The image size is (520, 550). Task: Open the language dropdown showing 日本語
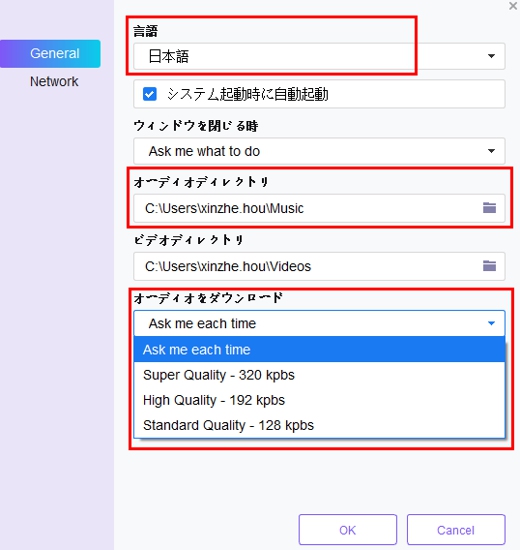[x=319, y=56]
